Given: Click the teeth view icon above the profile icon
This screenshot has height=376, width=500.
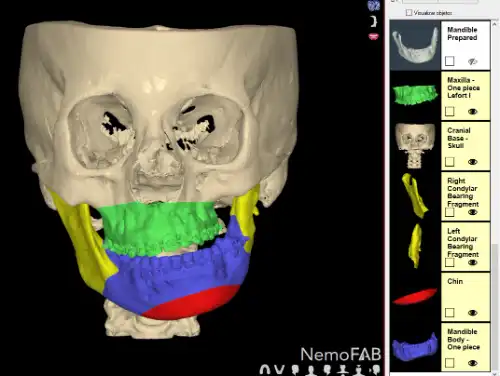Looking at the screenshot, I should click(374, 6).
